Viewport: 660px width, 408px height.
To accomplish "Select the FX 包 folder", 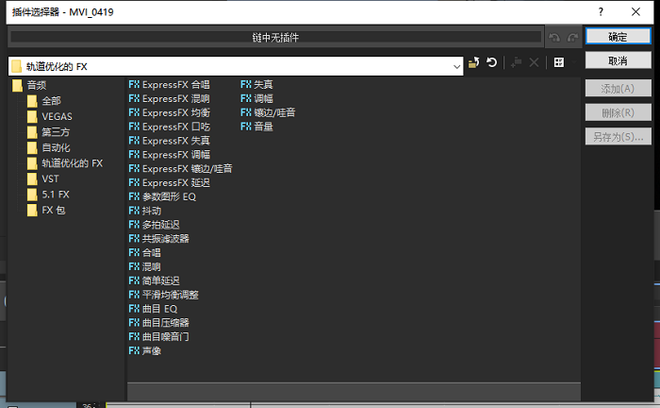I will coord(55,210).
